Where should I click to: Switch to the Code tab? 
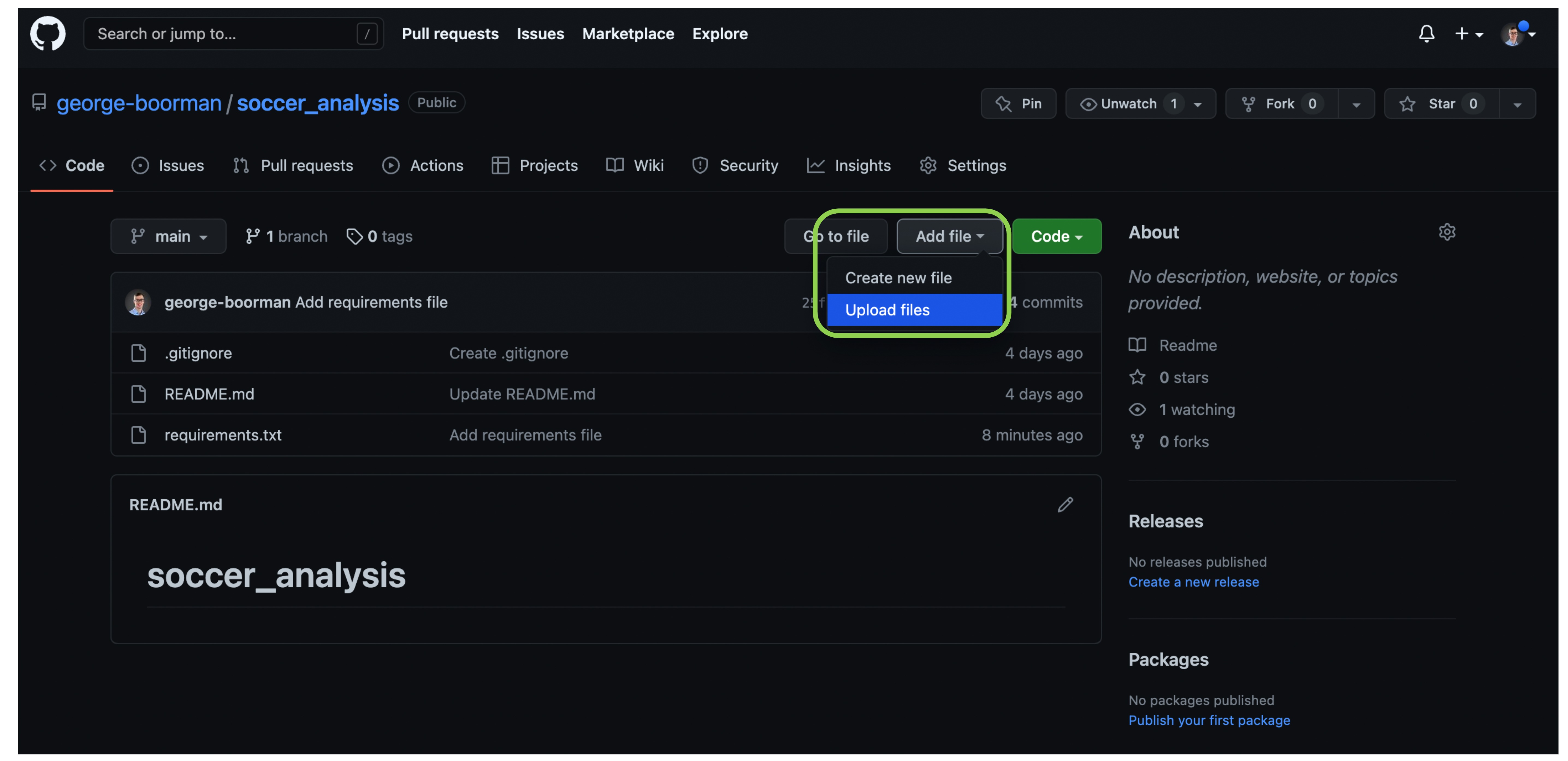pos(72,165)
